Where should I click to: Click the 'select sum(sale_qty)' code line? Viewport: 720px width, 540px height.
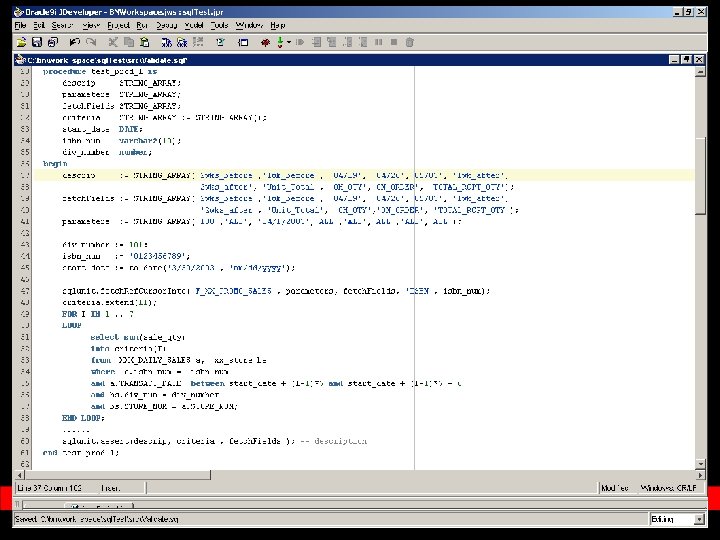click(x=138, y=337)
